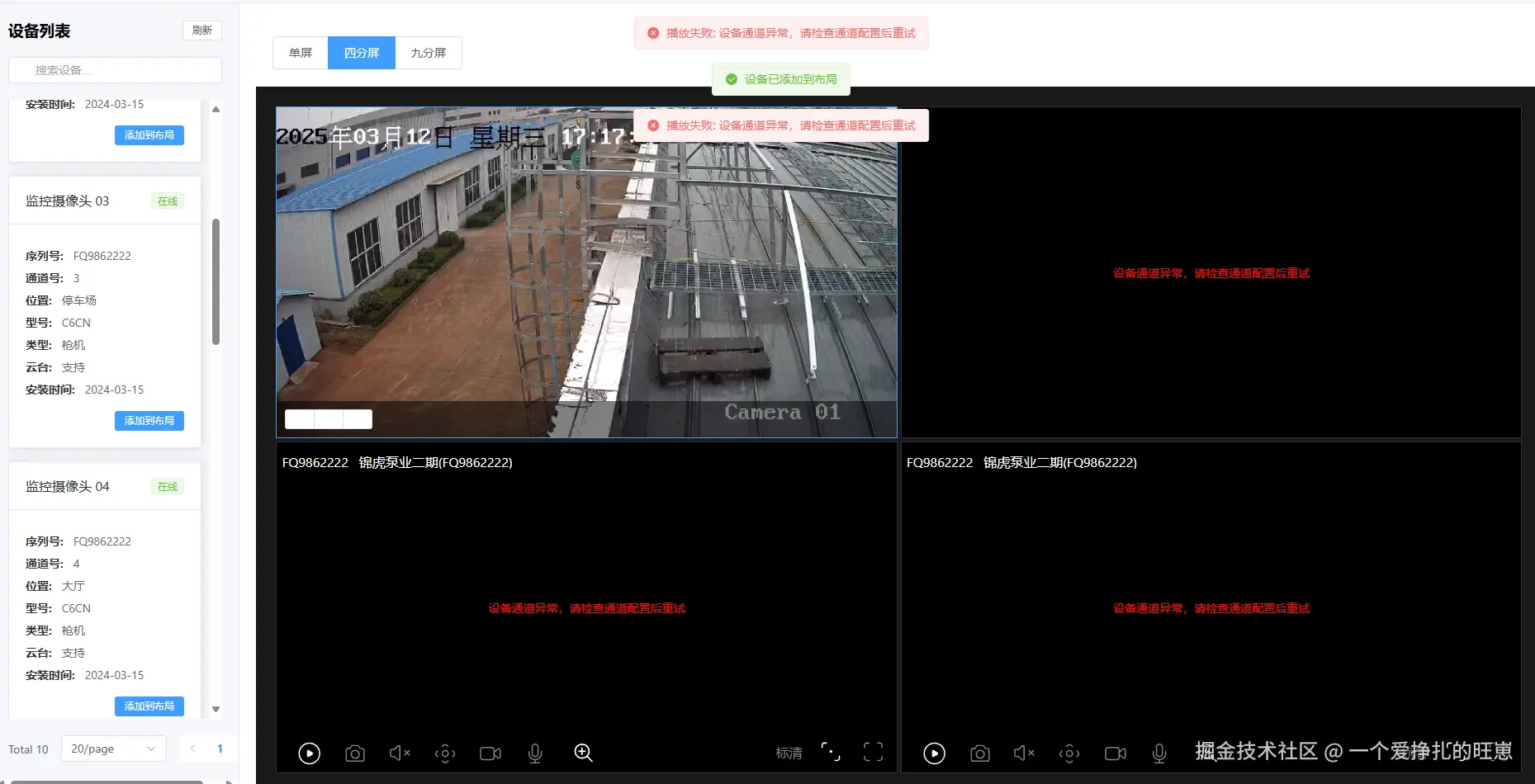Click the 监控摄像头 03 card title
Viewport: 1535px width, 784px height.
[67, 201]
